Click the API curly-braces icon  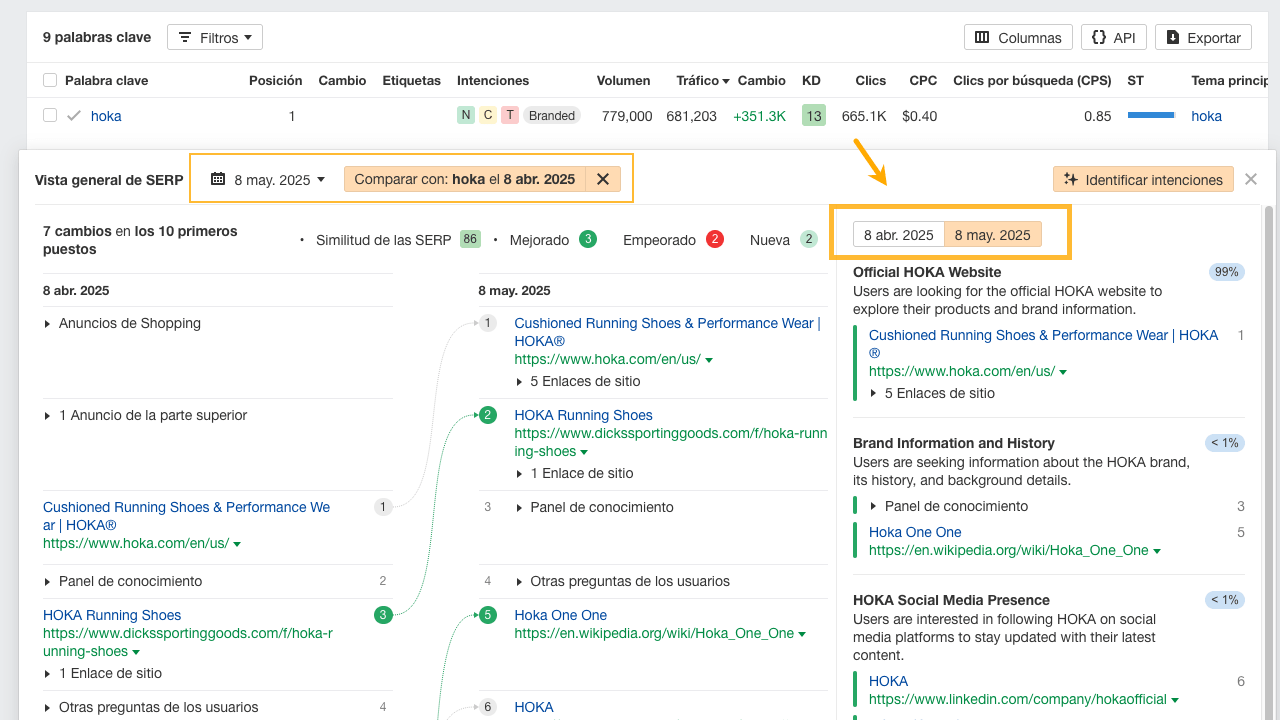1100,37
